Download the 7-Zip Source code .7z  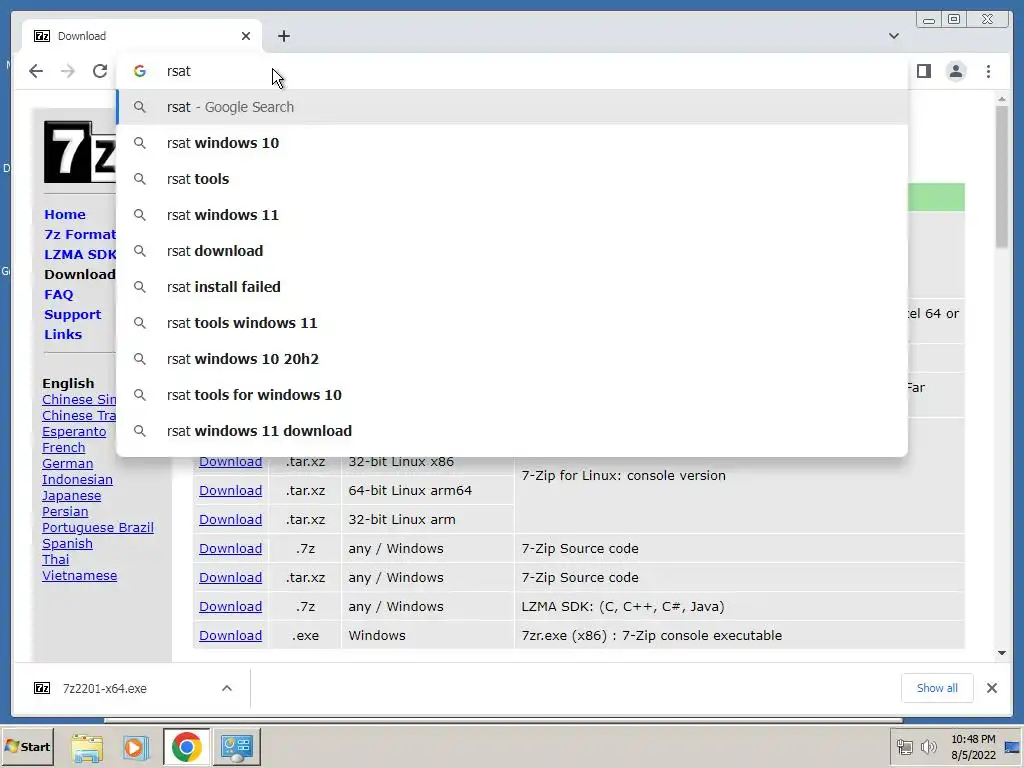[x=231, y=549]
